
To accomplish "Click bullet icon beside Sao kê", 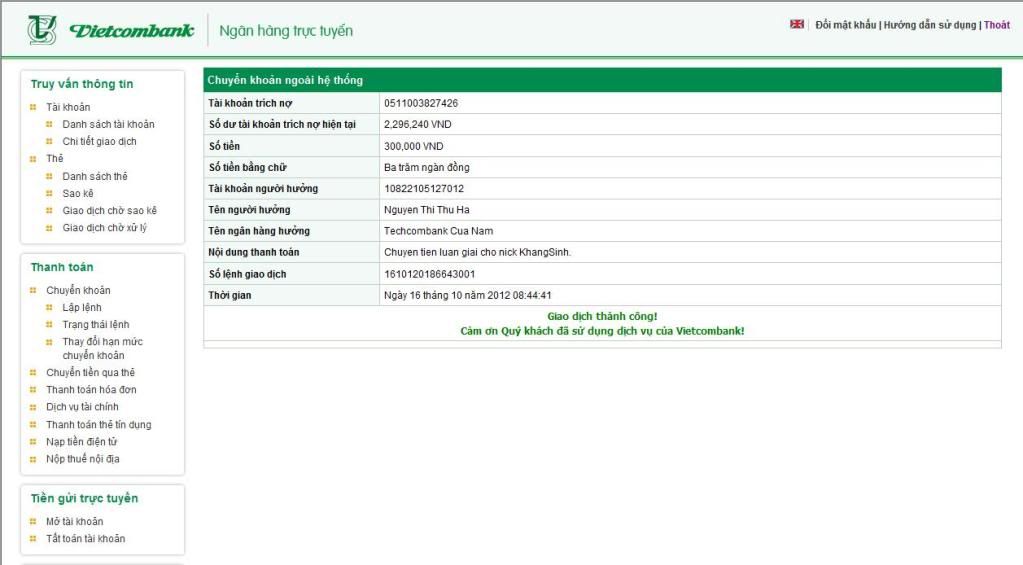I will pyautogui.click(x=49, y=193).
